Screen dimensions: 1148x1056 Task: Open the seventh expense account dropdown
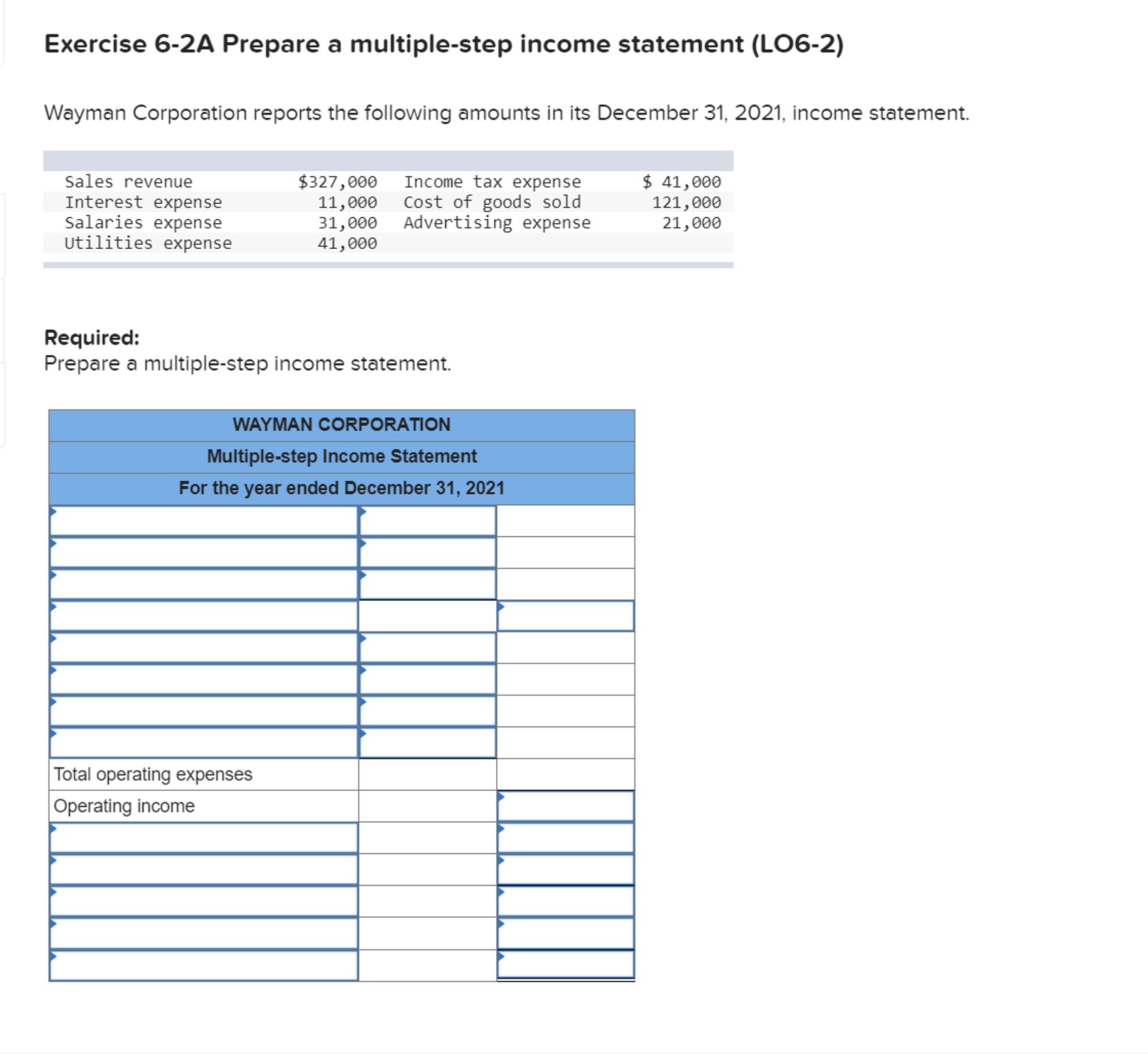click(205, 710)
